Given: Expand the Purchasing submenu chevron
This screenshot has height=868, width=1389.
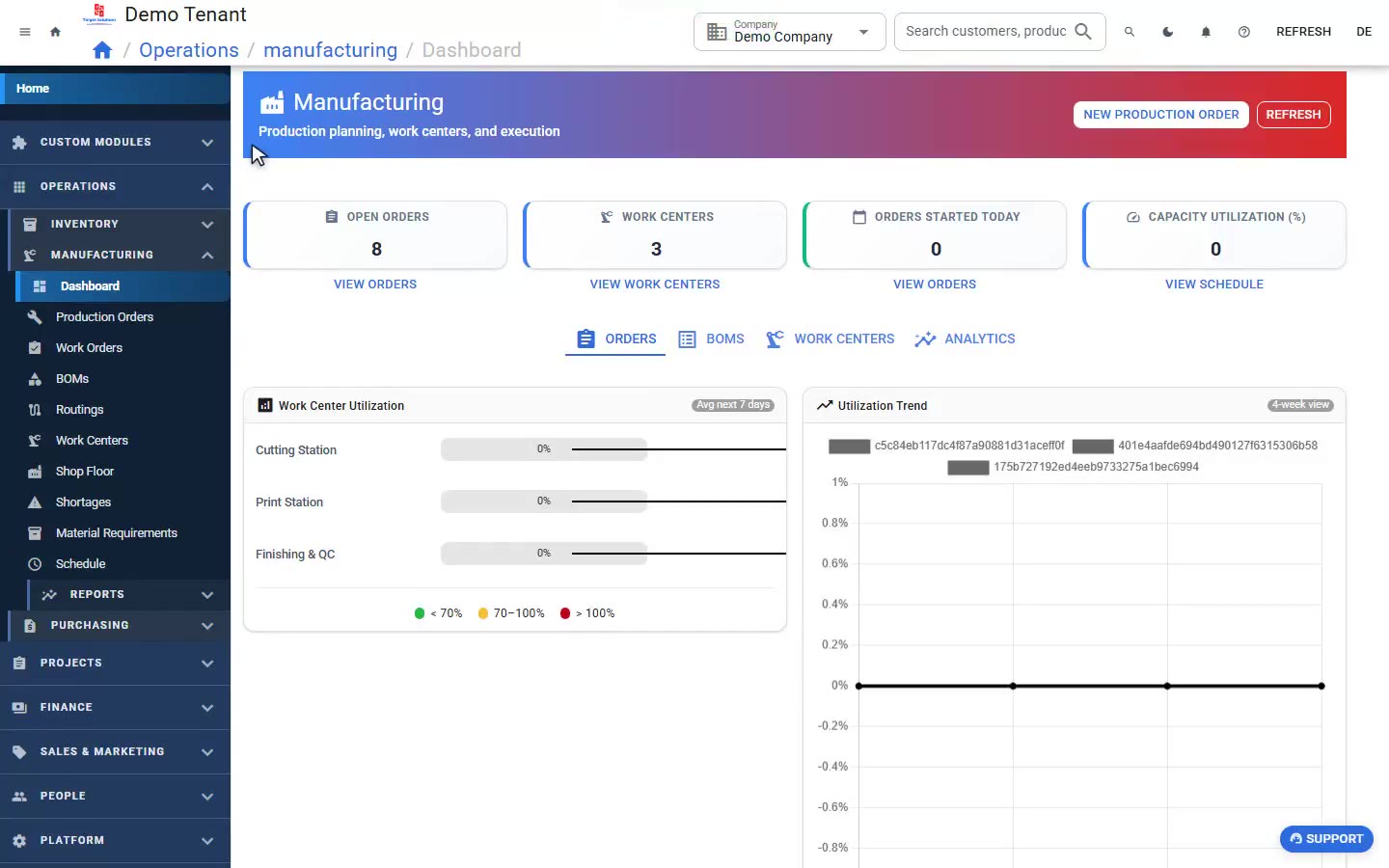Looking at the screenshot, I should (207, 625).
